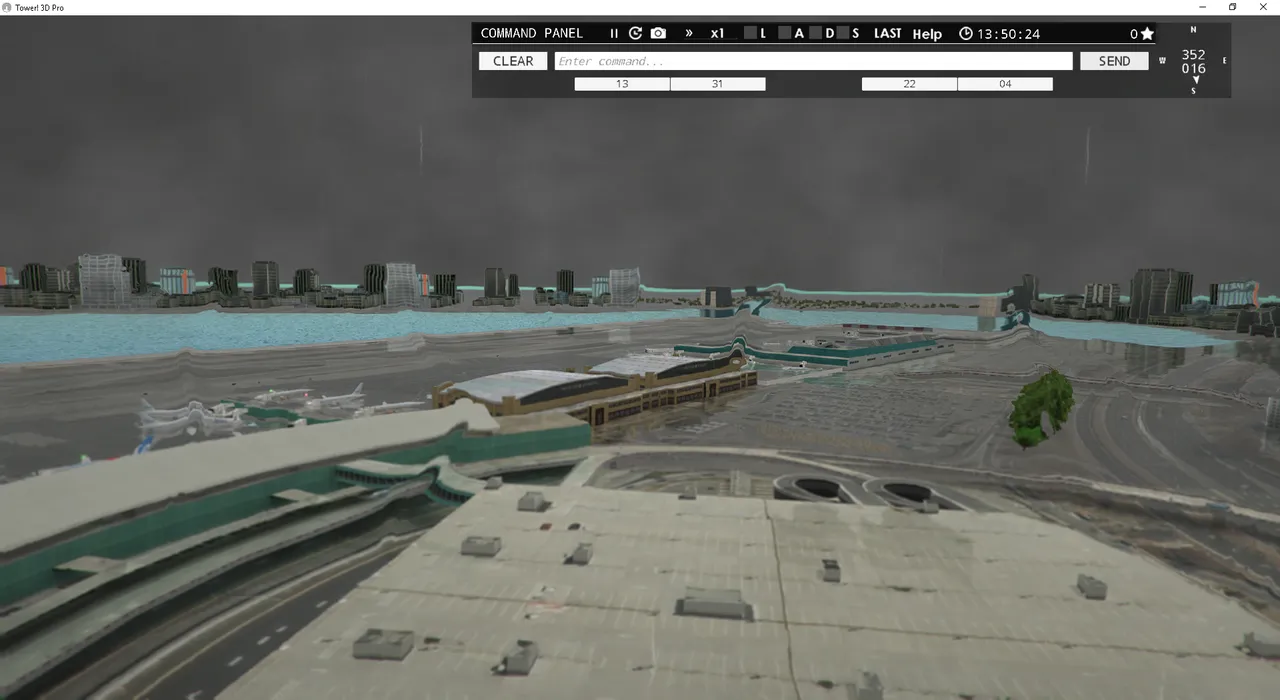The height and width of the screenshot is (700, 1280).
Task: Toggle the D checkbox
Action: 815,33
